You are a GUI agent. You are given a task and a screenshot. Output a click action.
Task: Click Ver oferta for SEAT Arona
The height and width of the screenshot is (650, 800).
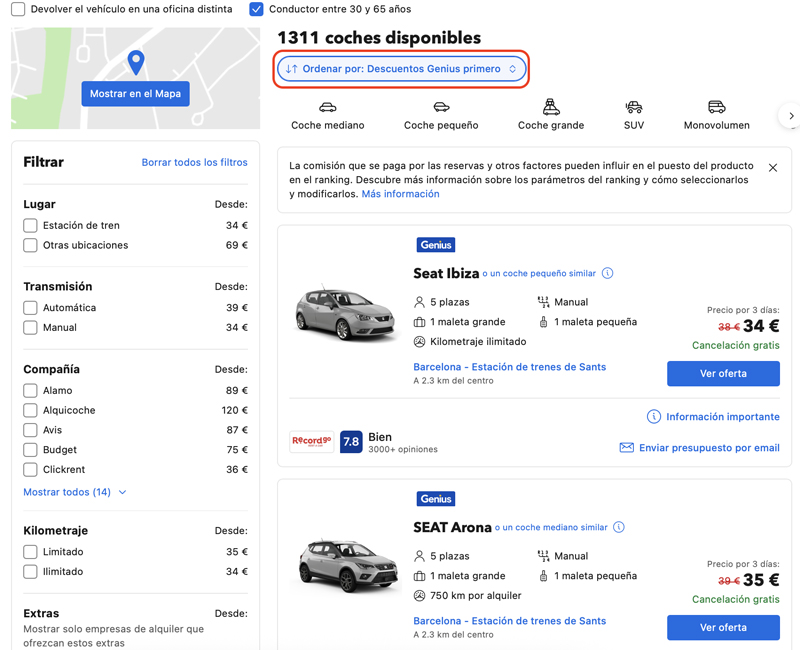pyautogui.click(x=723, y=628)
